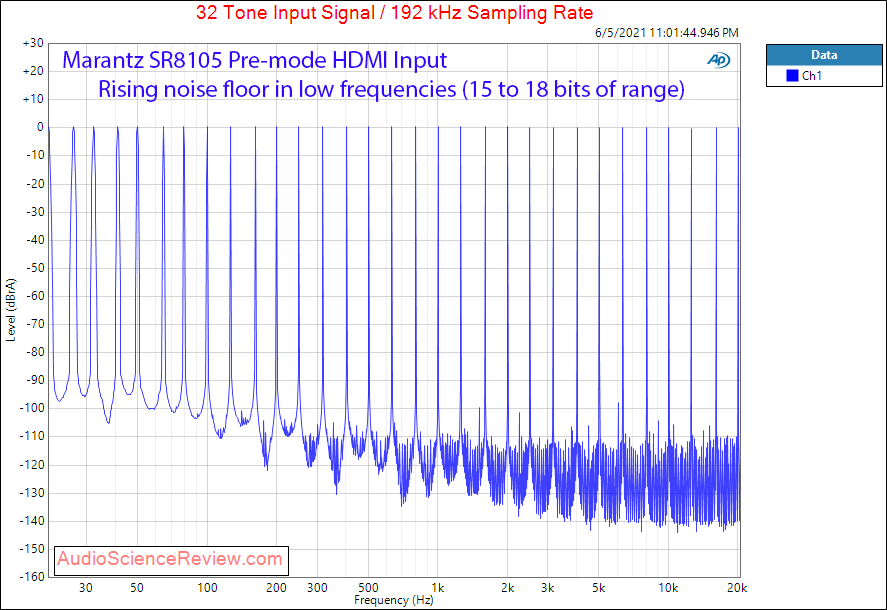Click the -10 Y-axis label
The height and width of the screenshot is (610, 887).
coord(35,155)
